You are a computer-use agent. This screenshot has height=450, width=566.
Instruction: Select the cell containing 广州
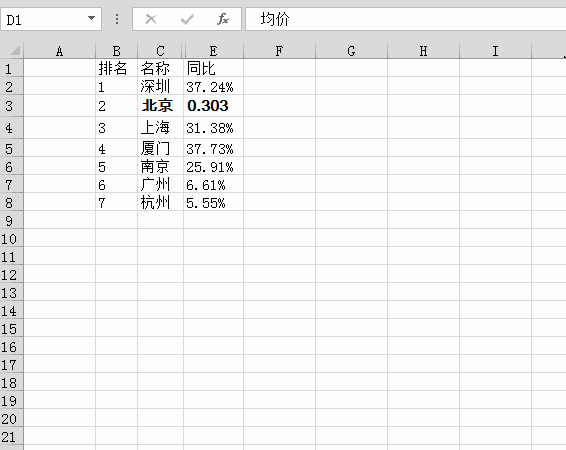tap(161, 184)
